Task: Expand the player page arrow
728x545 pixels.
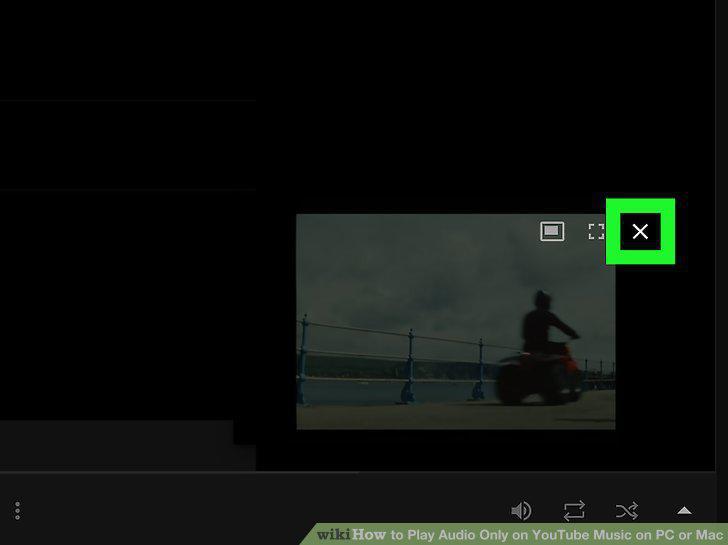Action: 684,511
